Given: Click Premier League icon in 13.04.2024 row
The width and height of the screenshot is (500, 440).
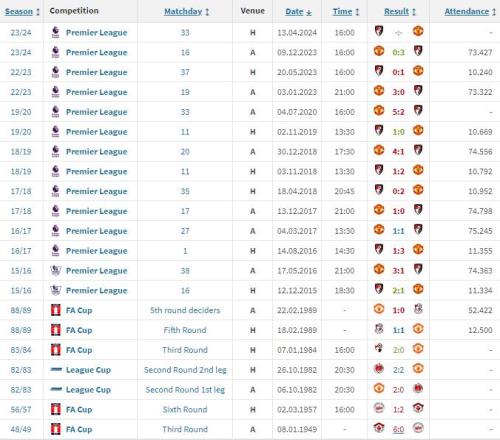Looking at the screenshot, I should [55, 32].
